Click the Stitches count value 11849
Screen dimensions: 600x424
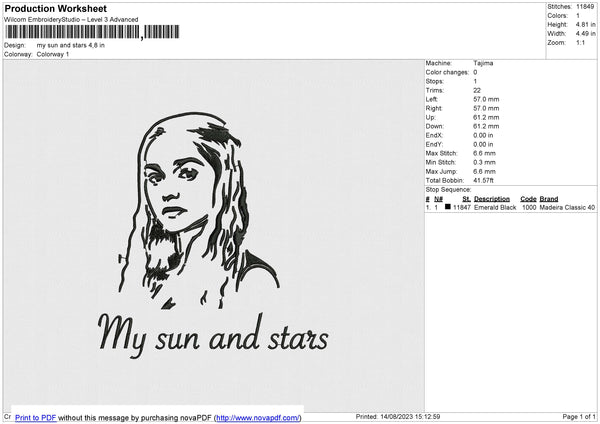[586, 7]
